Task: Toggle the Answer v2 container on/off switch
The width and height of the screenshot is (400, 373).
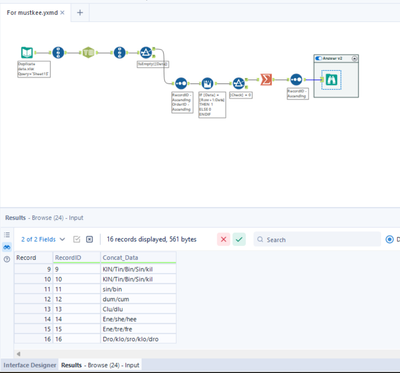Action: point(318,58)
